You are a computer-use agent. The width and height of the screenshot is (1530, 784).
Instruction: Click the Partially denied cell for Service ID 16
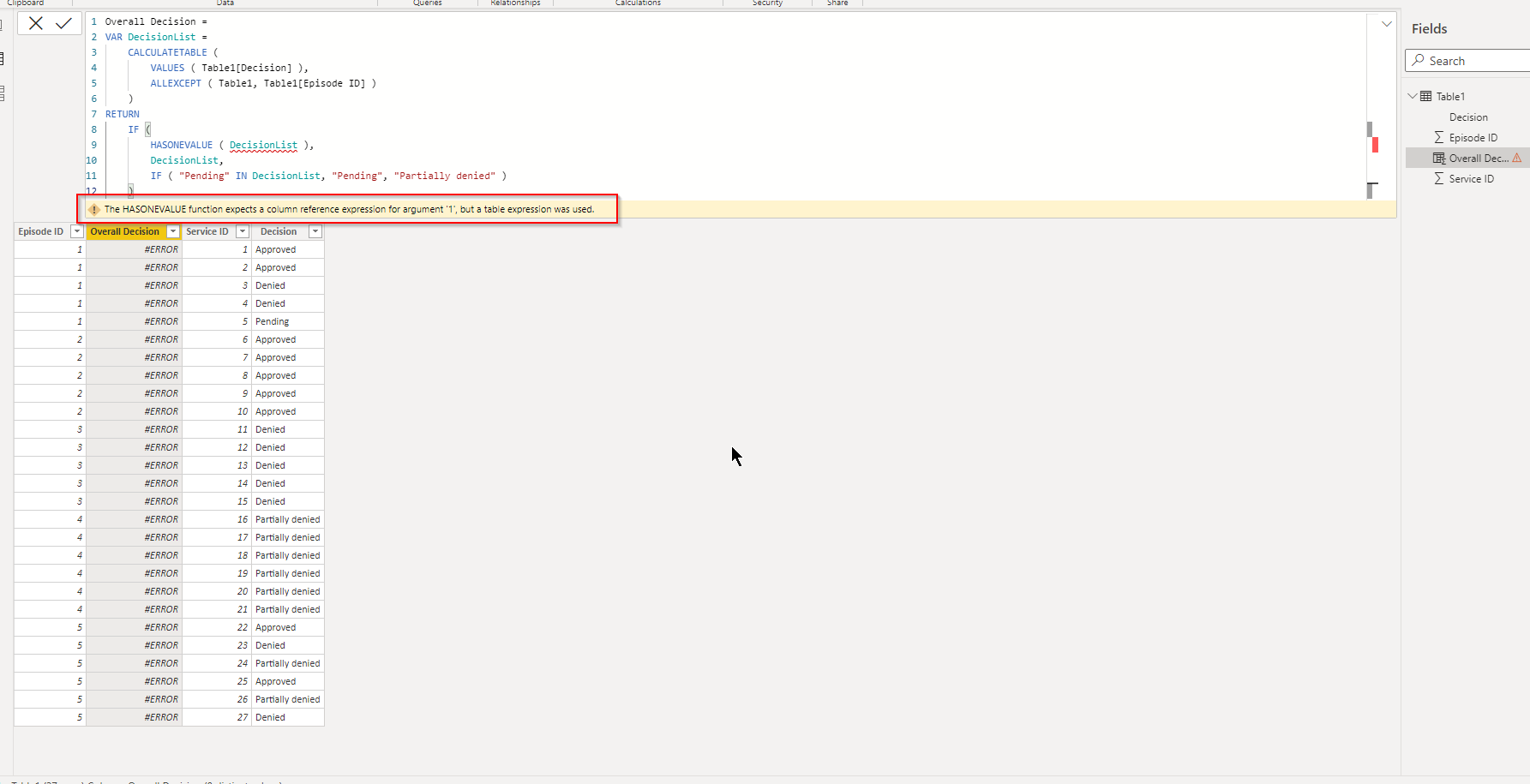[x=288, y=519]
